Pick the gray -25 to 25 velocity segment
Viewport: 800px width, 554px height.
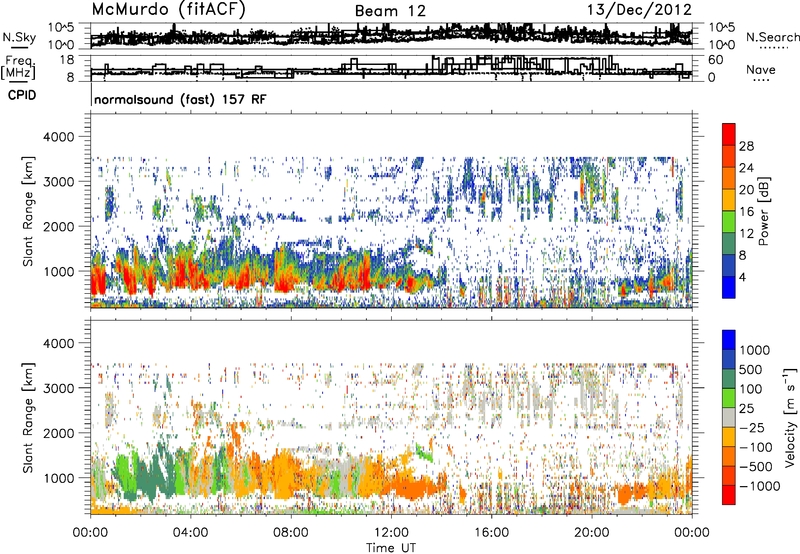coord(729,417)
